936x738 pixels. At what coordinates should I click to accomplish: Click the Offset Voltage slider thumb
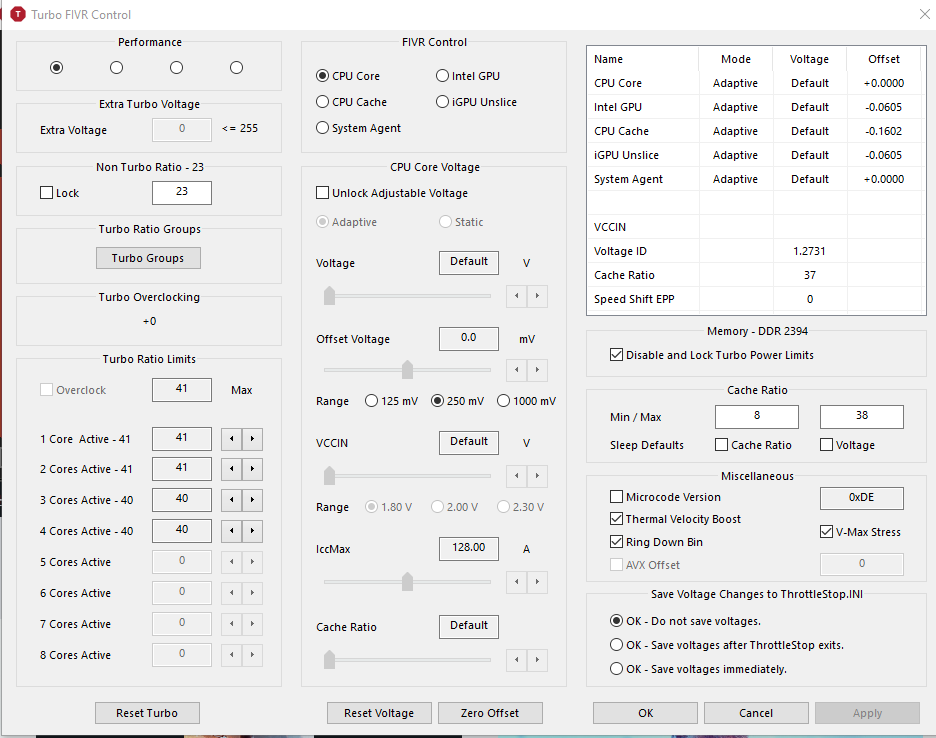[x=408, y=369]
